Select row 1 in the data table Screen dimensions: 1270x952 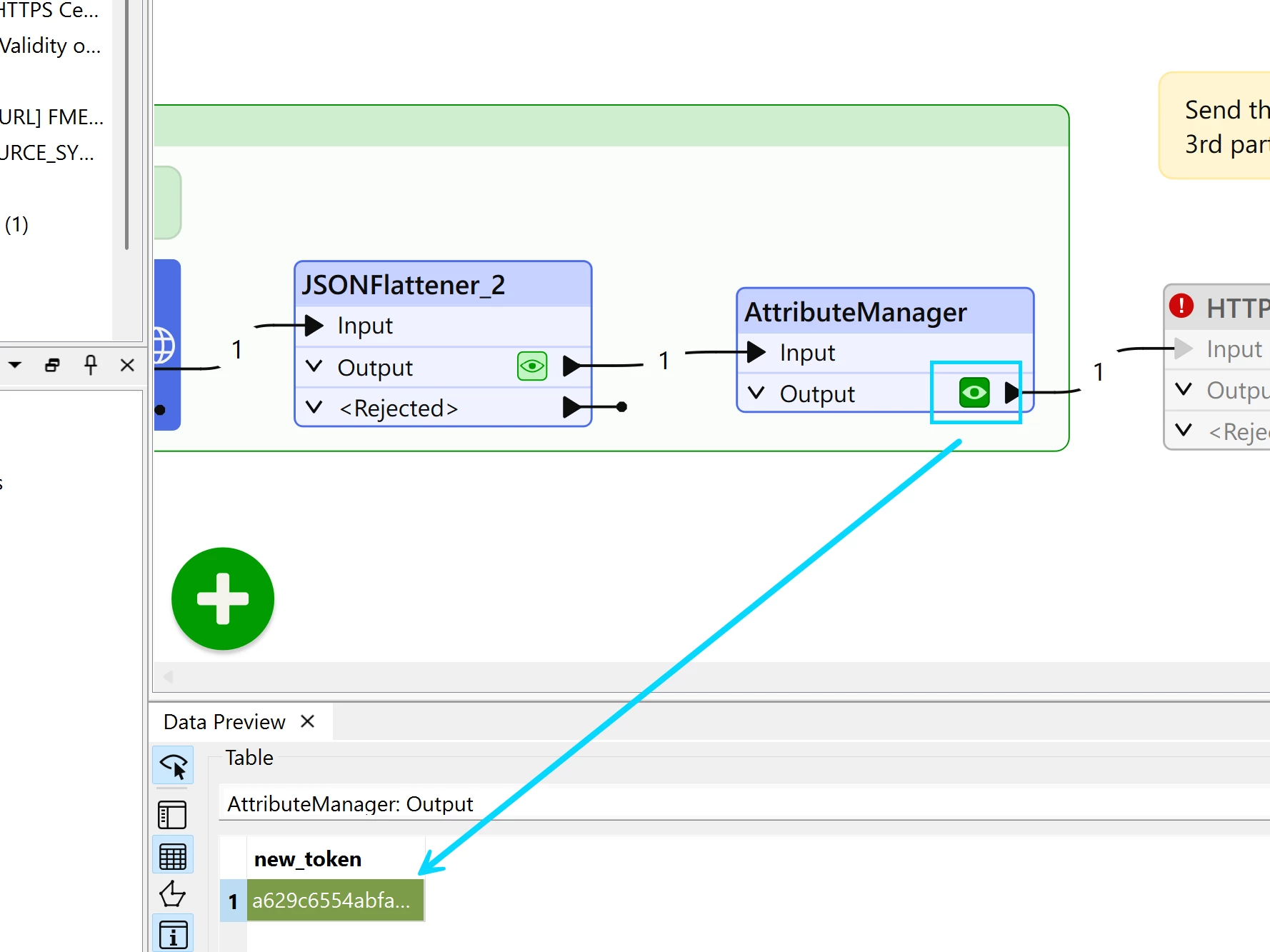pyautogui.click(x=233, y=901)
